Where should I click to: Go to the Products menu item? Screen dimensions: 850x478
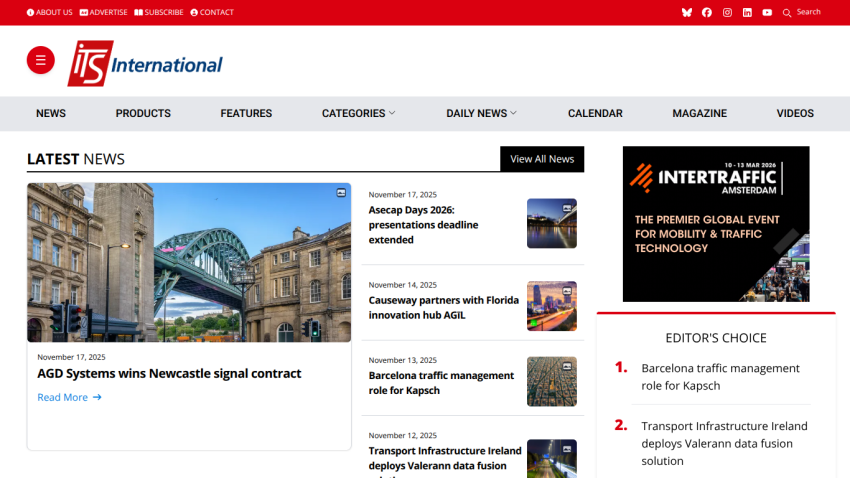pyautogui.click(x=143, y=113)
